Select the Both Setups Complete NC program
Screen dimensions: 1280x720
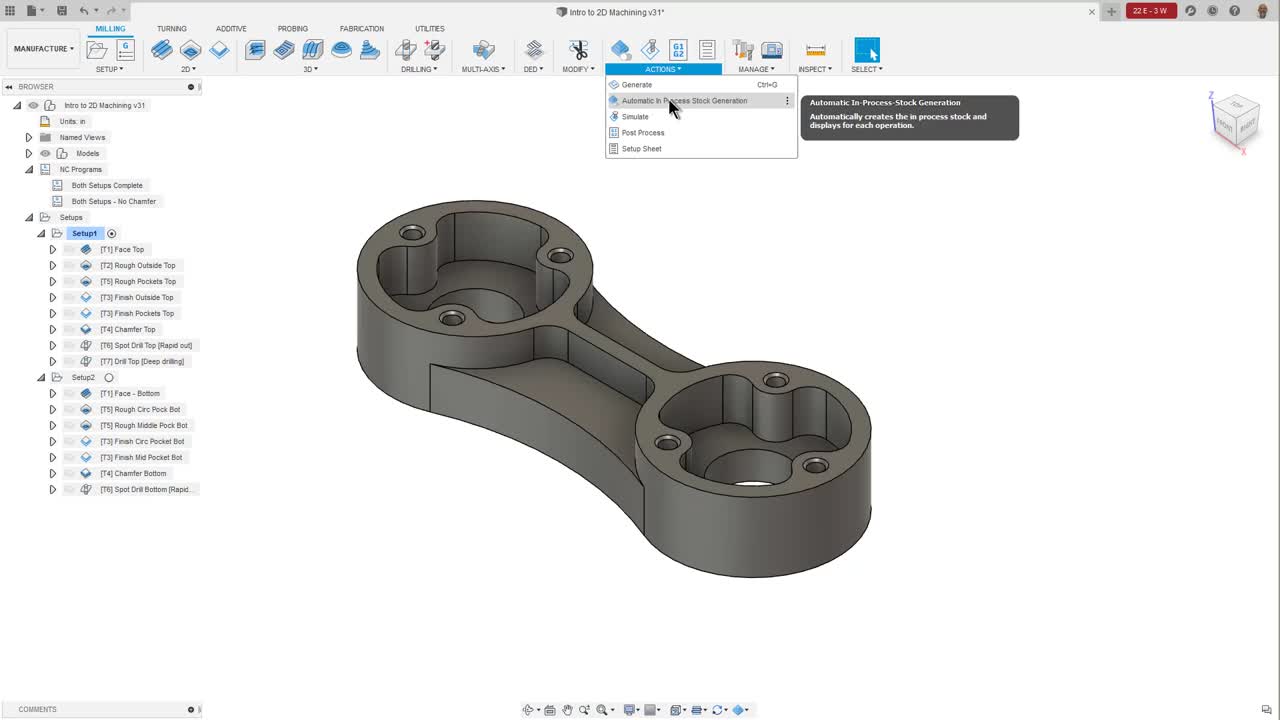coord(107,185)
